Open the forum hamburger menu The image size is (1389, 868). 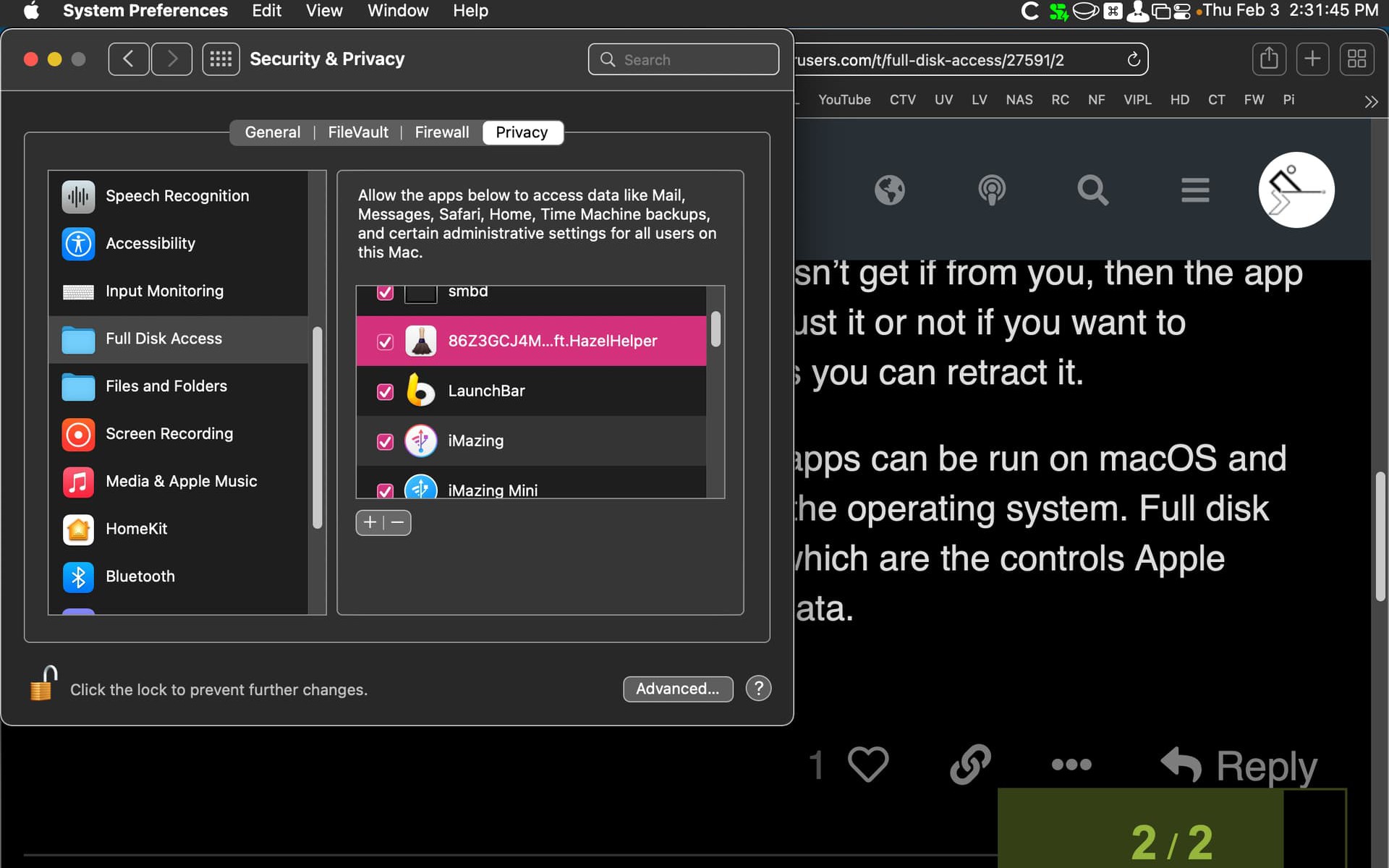[x=1195, y=190]
